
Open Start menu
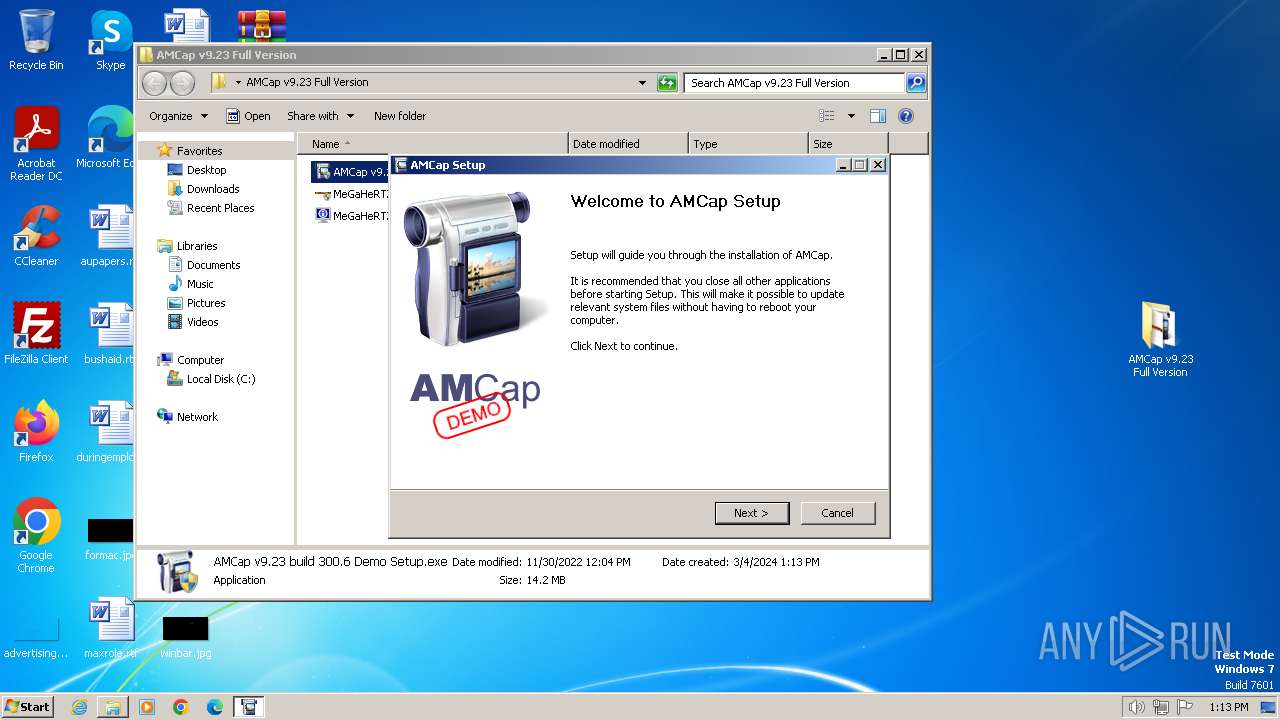(28, 707)
